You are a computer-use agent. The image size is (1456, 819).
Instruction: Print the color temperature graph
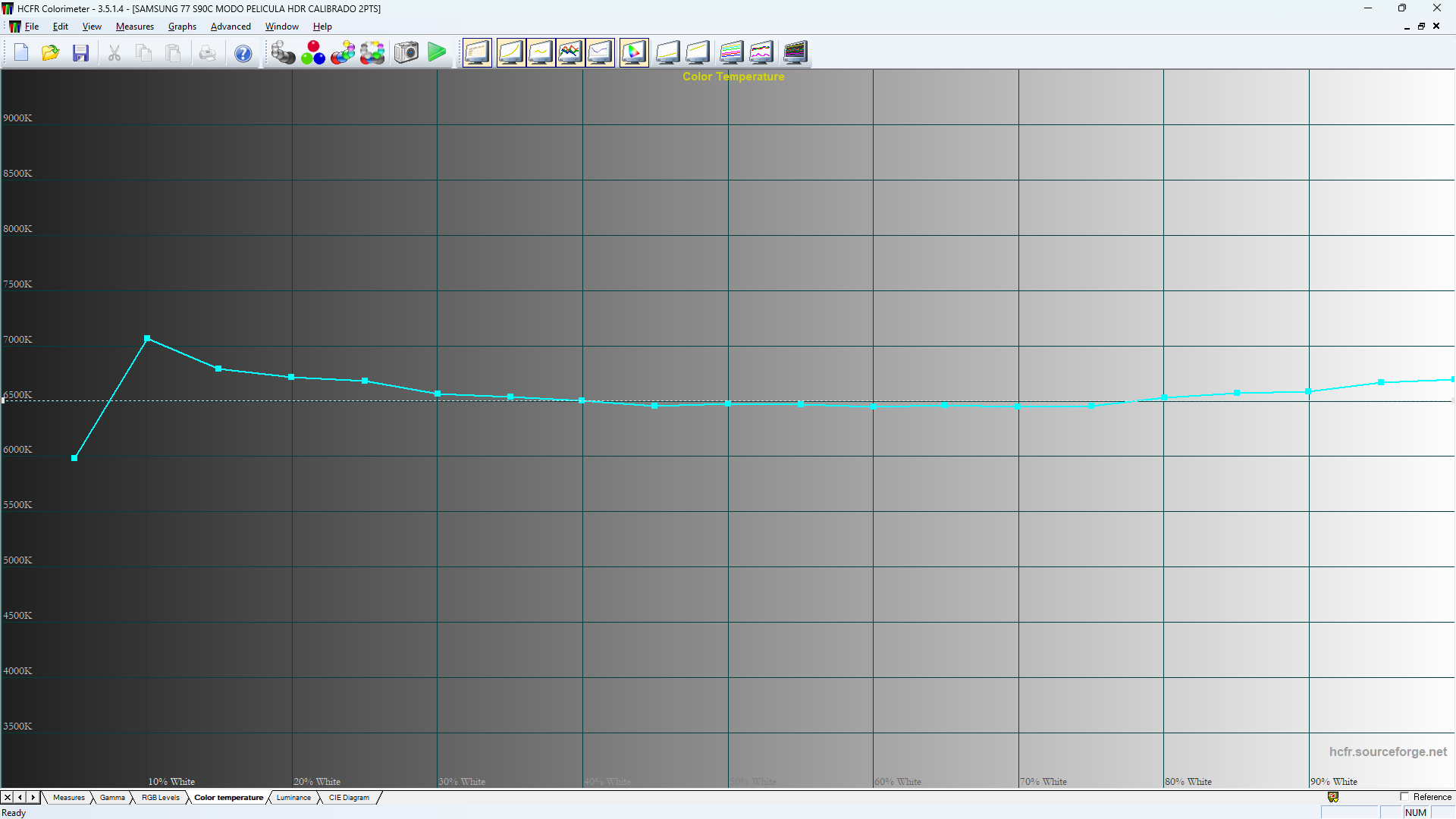[208, 52]
